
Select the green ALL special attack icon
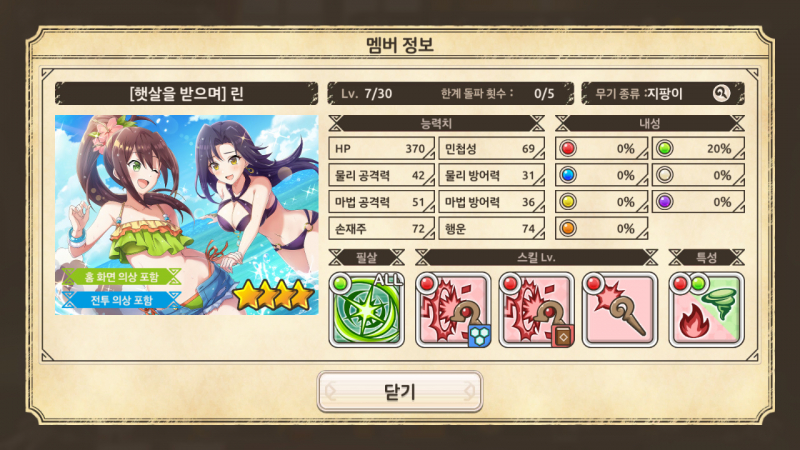click(x=367, y=310)
